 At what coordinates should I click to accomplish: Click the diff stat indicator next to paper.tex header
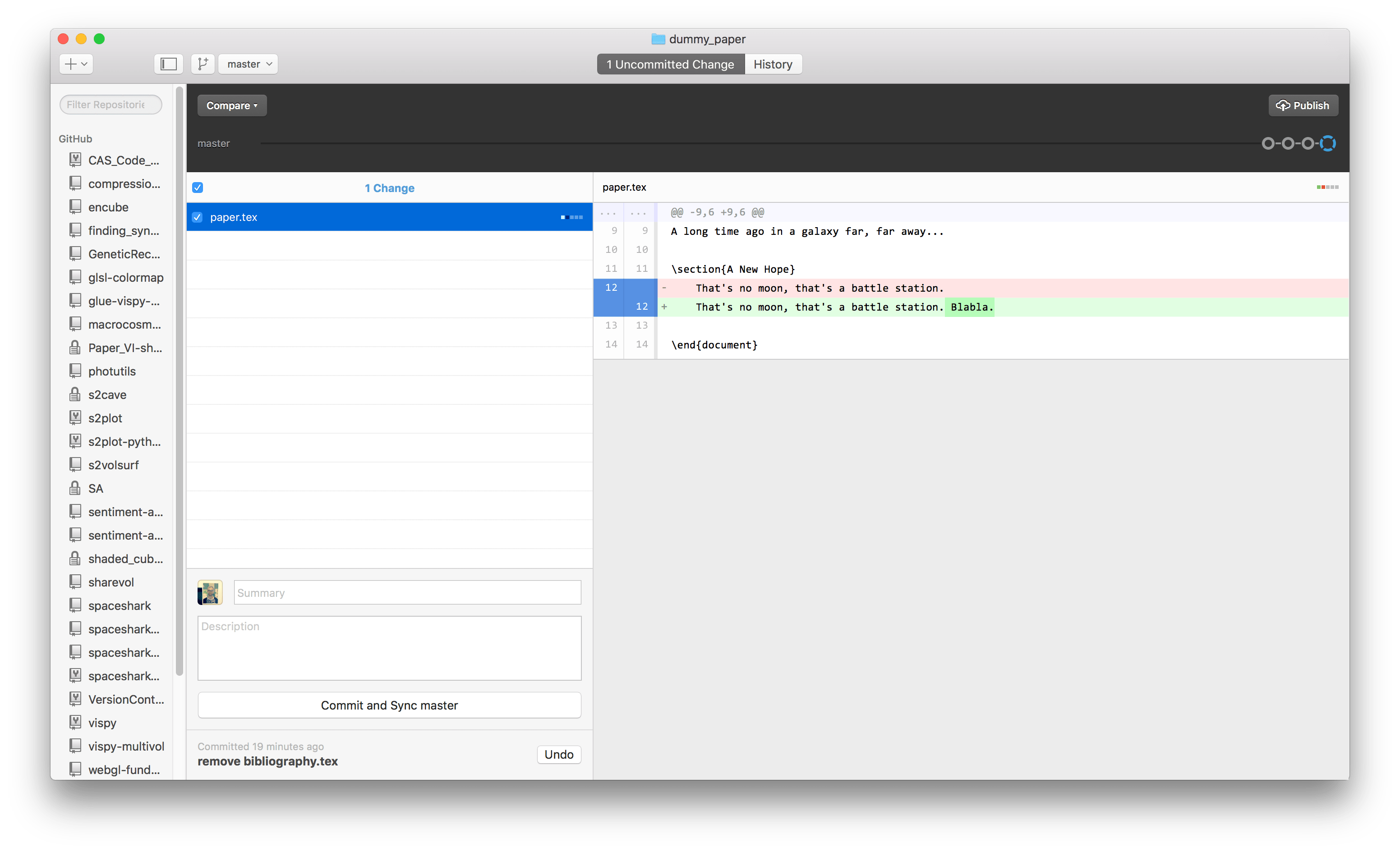pos(1327,188)
